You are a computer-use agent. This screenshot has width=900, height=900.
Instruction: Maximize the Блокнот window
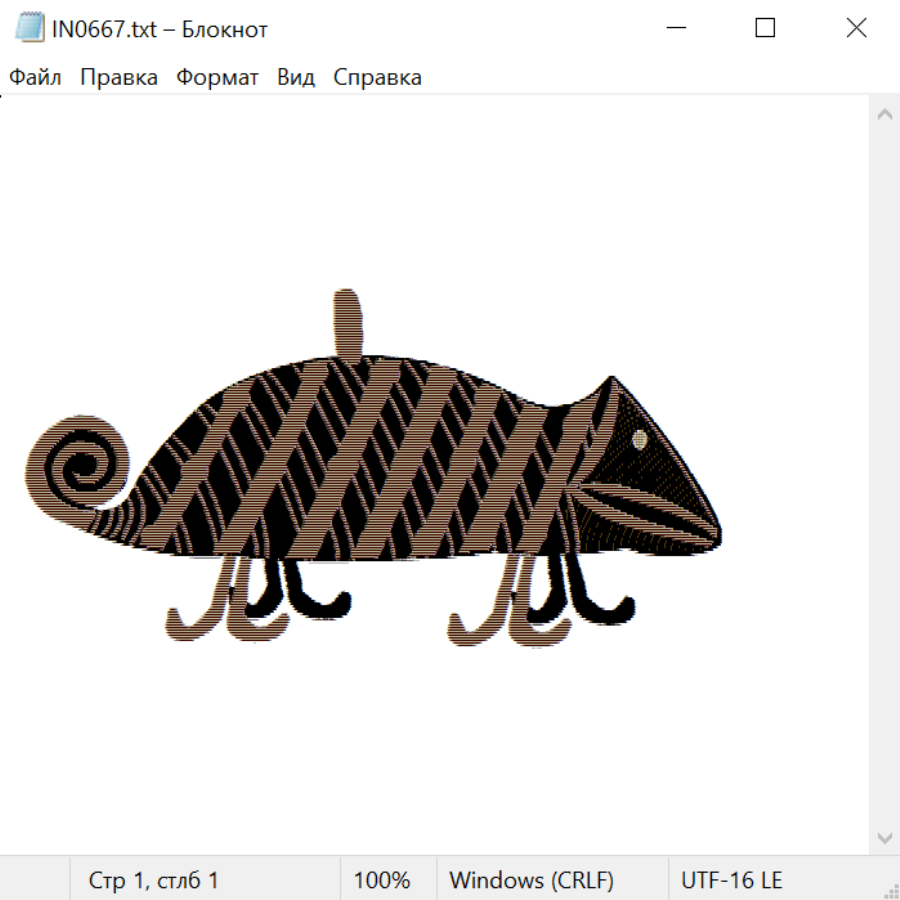pos(765,29)
